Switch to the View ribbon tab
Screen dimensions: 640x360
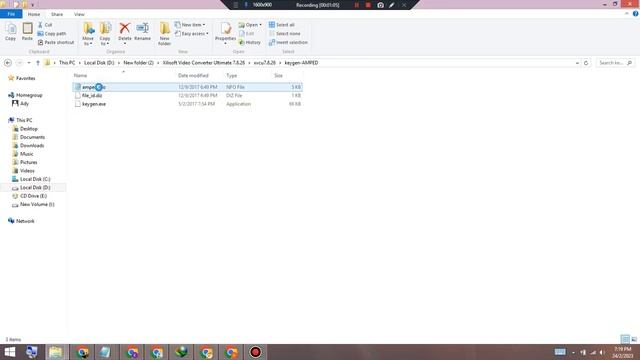point(79,14)
